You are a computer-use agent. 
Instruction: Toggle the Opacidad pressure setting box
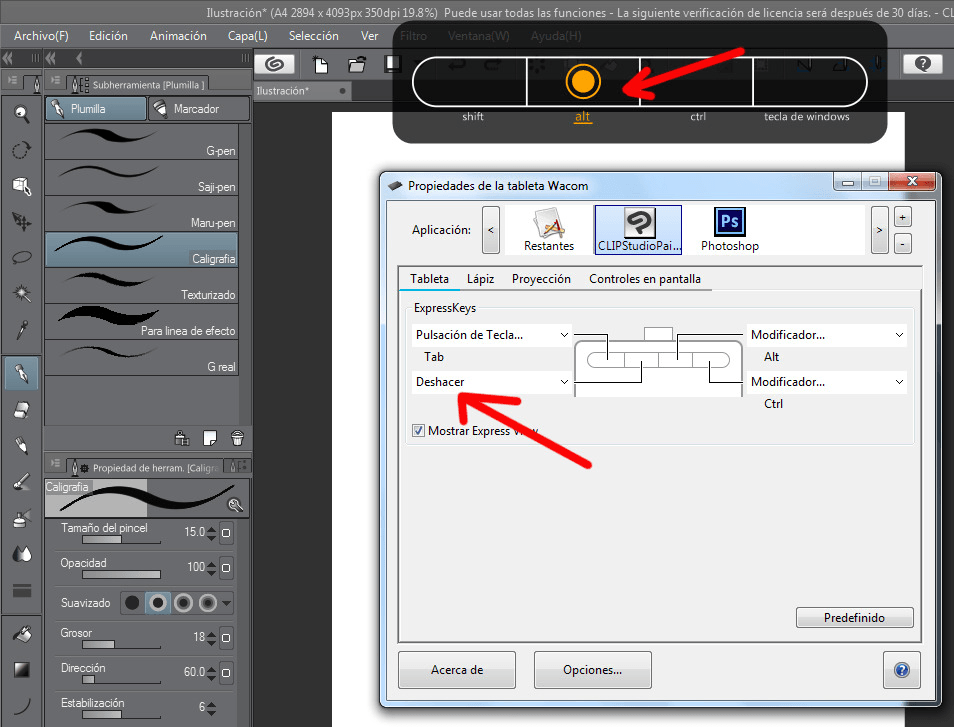point(226,568)
